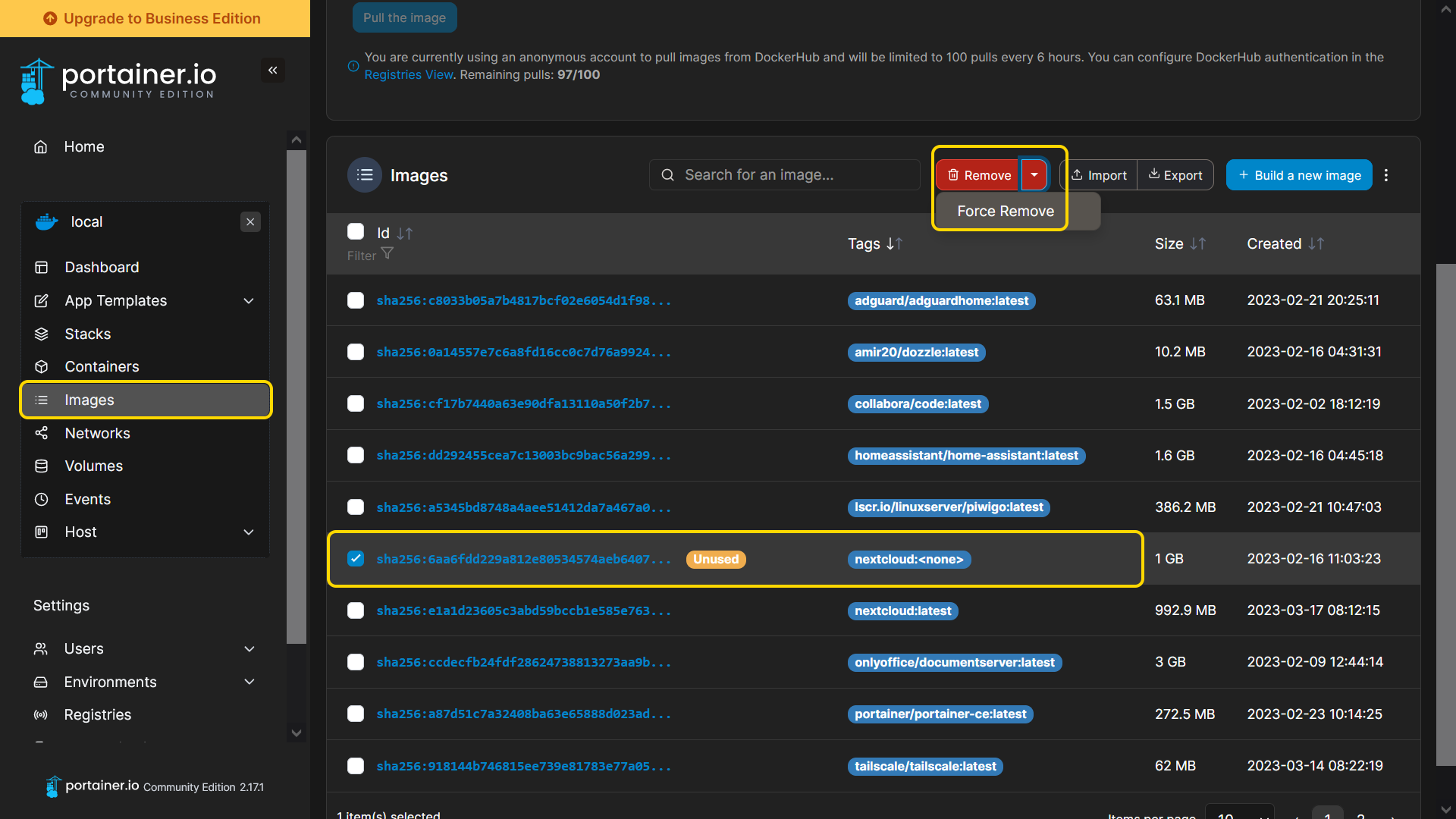Click the info icon beside DockerHub notice
Image resolution: width=1456 pixels, height=819 pixels.
(x=353, y=67)
